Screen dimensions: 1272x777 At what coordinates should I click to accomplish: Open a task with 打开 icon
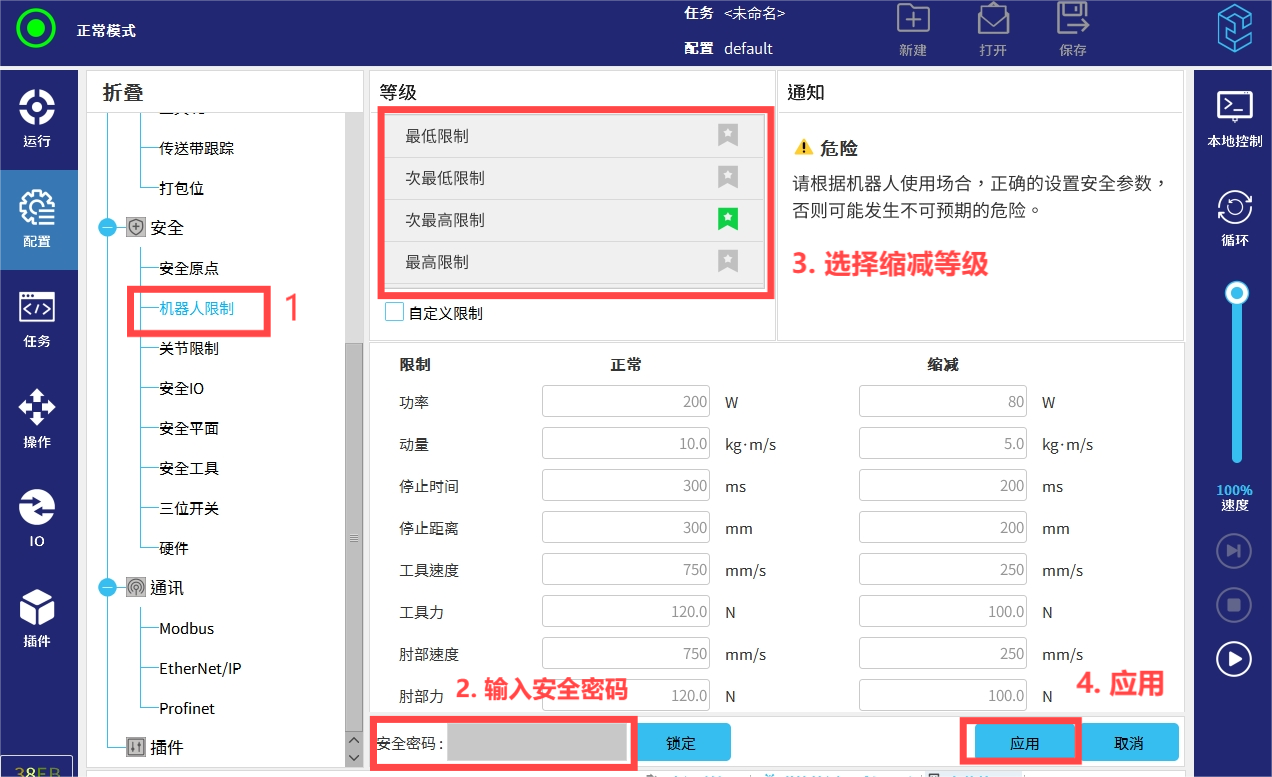coord(992,21)
